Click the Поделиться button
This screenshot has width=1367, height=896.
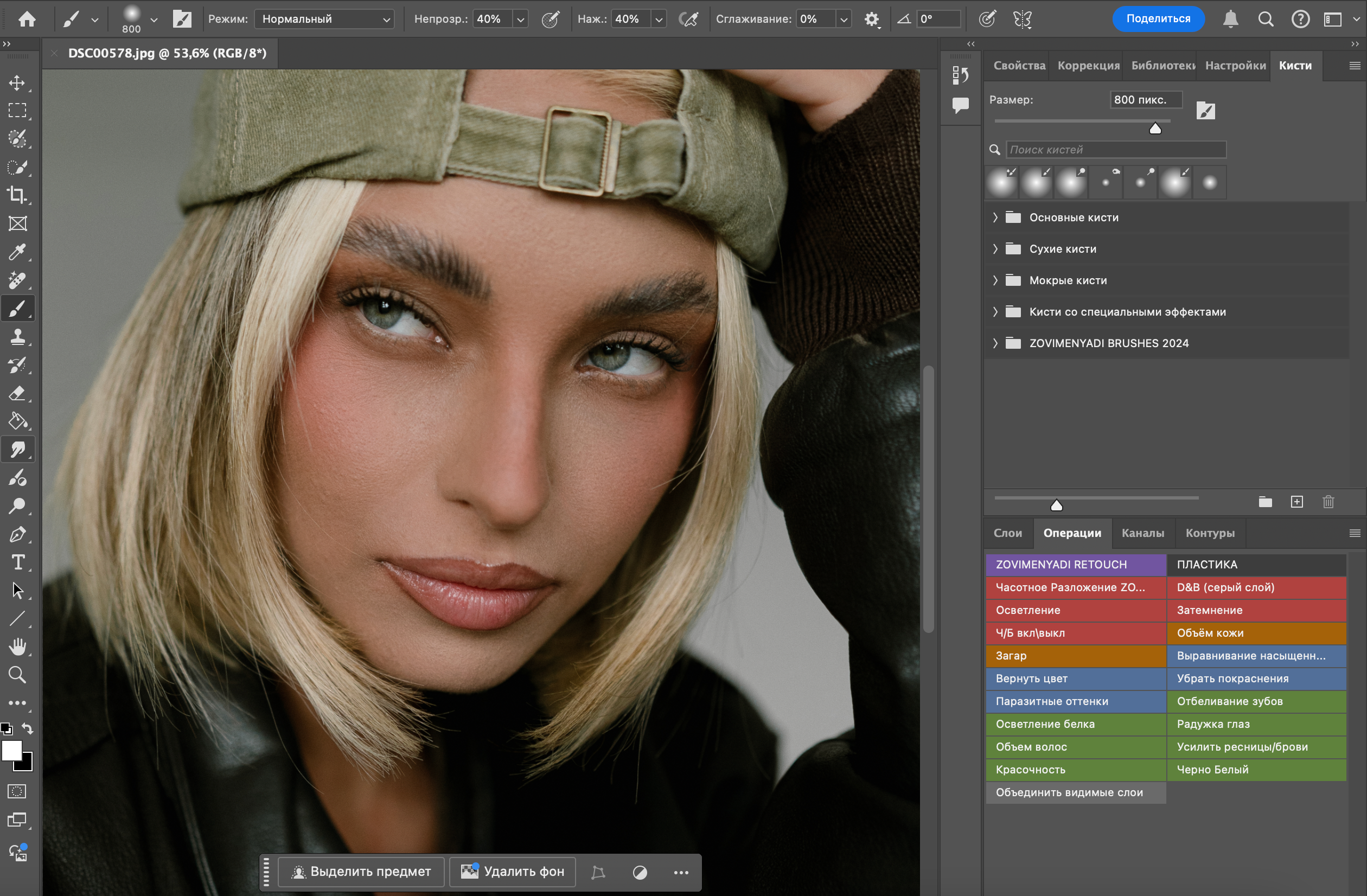tap(1158, 19)
